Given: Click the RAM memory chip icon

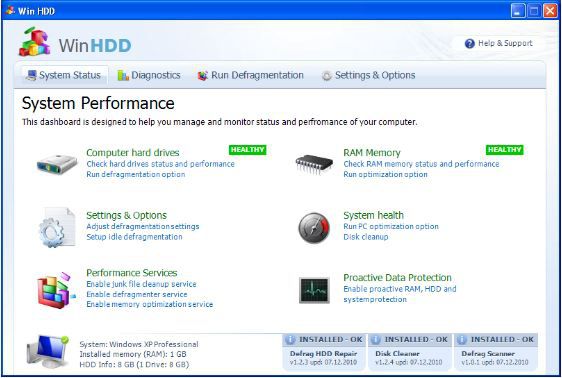Looking at the screenshot, I should tap(314, 164).
